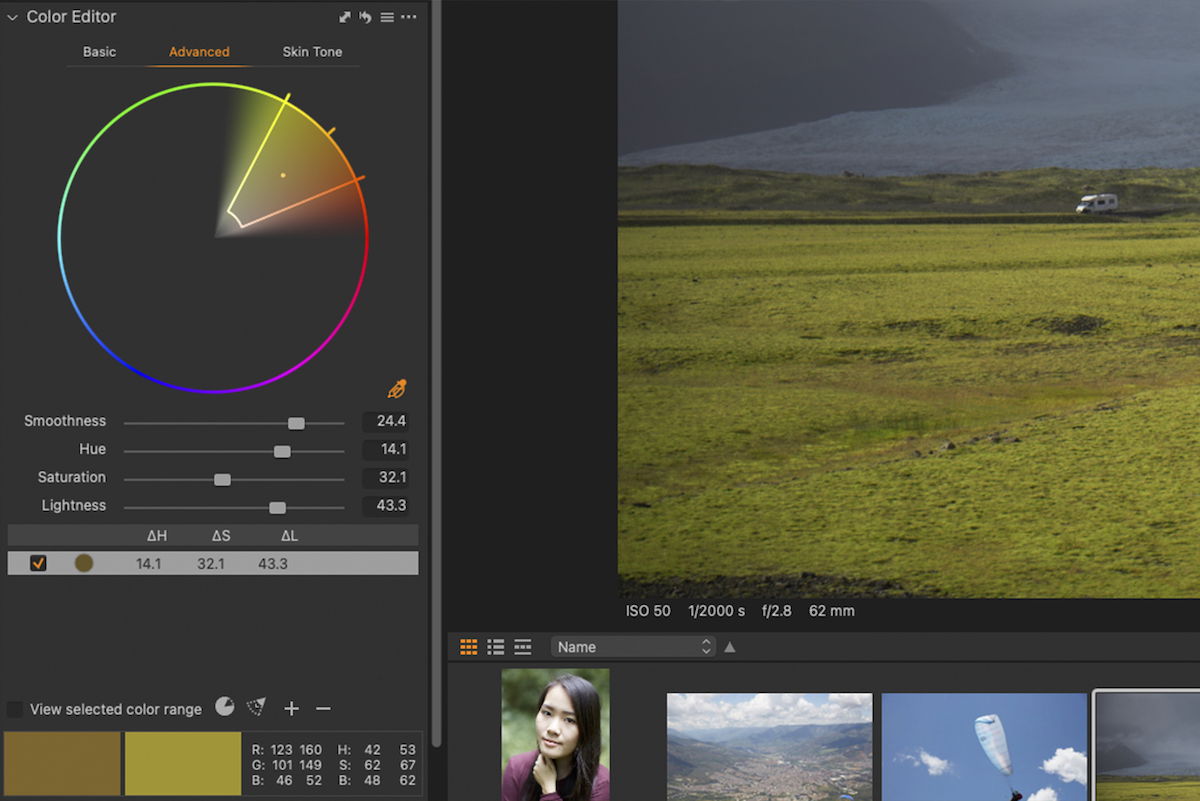
Task: Expand the Color Editor panel to floating view
Action: [343, 16]
